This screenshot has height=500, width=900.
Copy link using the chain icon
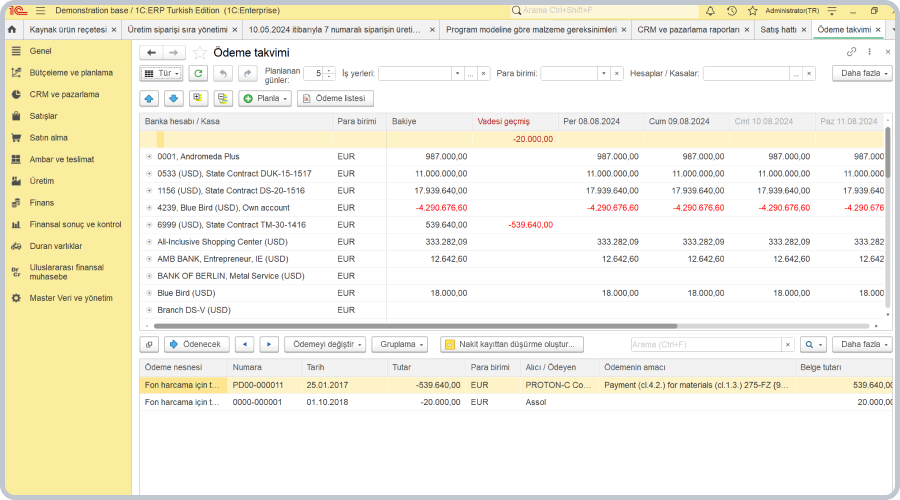click(851, 52)
